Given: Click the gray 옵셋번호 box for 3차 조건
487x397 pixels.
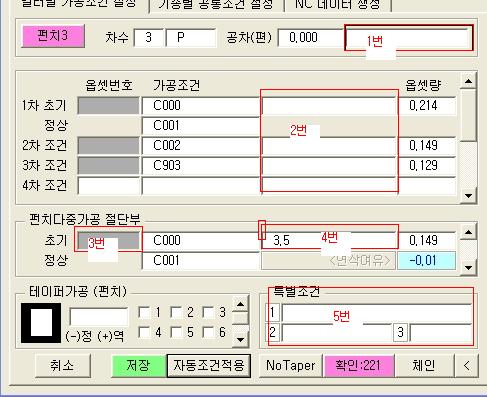Looking at the screenshot, I should click(108, 165).
